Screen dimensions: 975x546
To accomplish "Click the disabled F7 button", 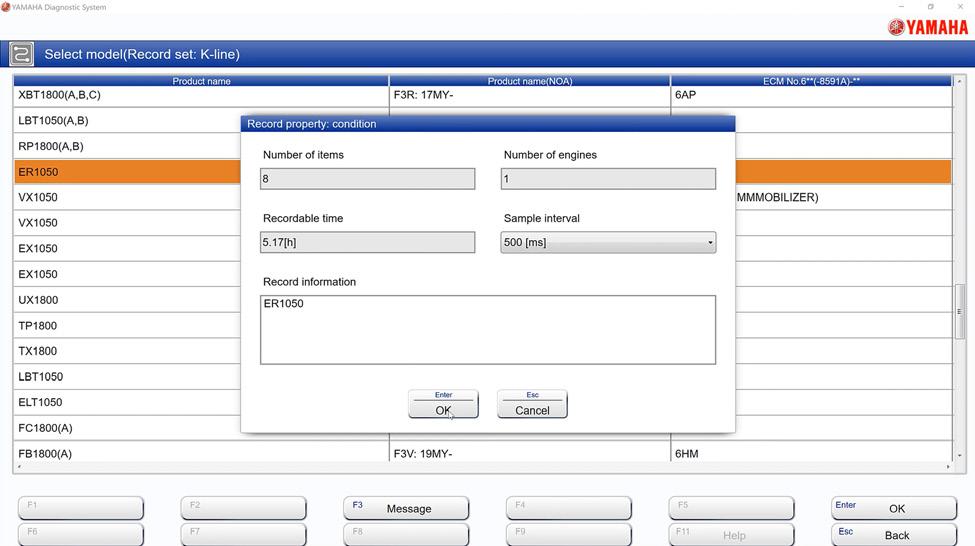I will click(x=244, y=535).
